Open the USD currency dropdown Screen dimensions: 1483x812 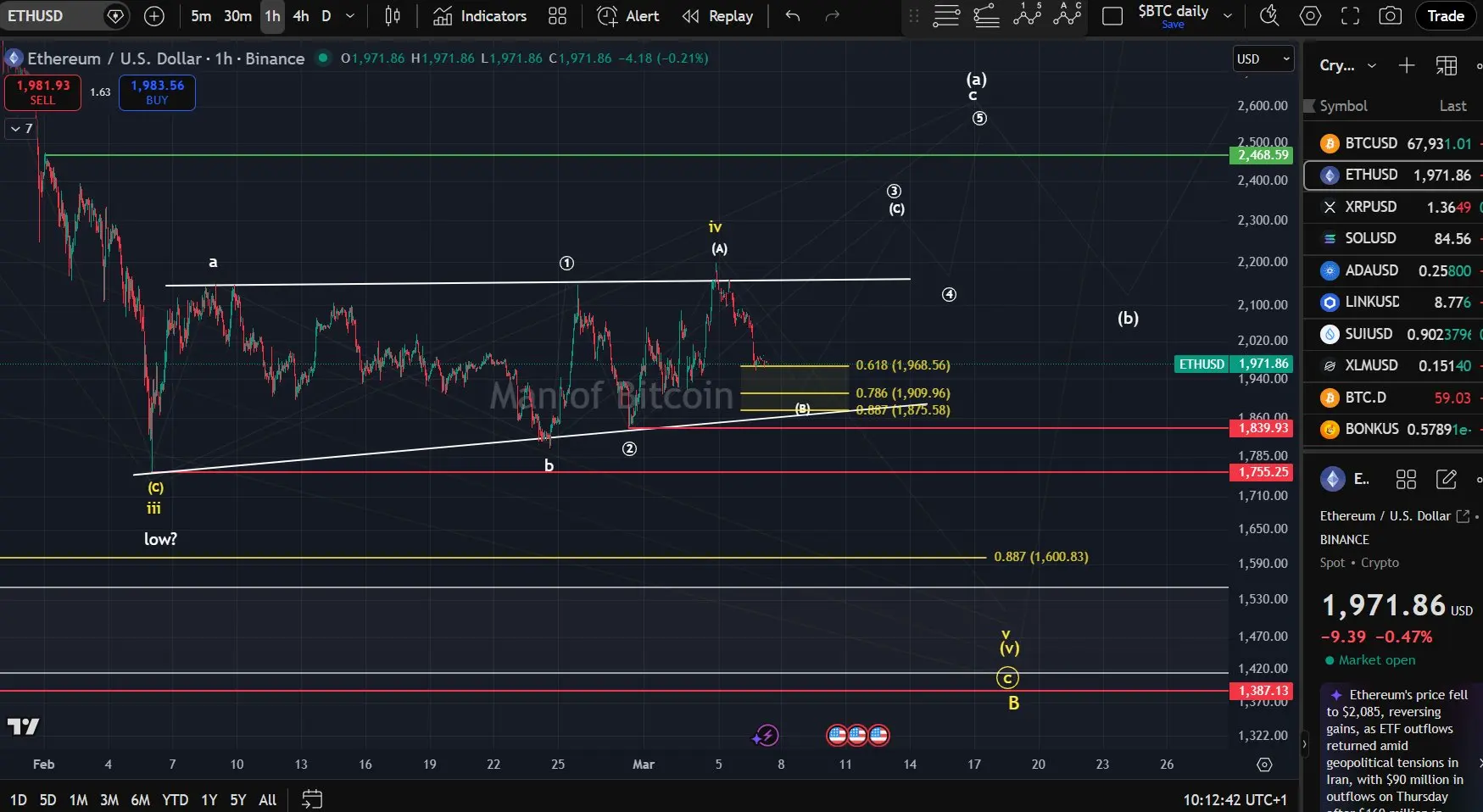[x=1263, y=58]
